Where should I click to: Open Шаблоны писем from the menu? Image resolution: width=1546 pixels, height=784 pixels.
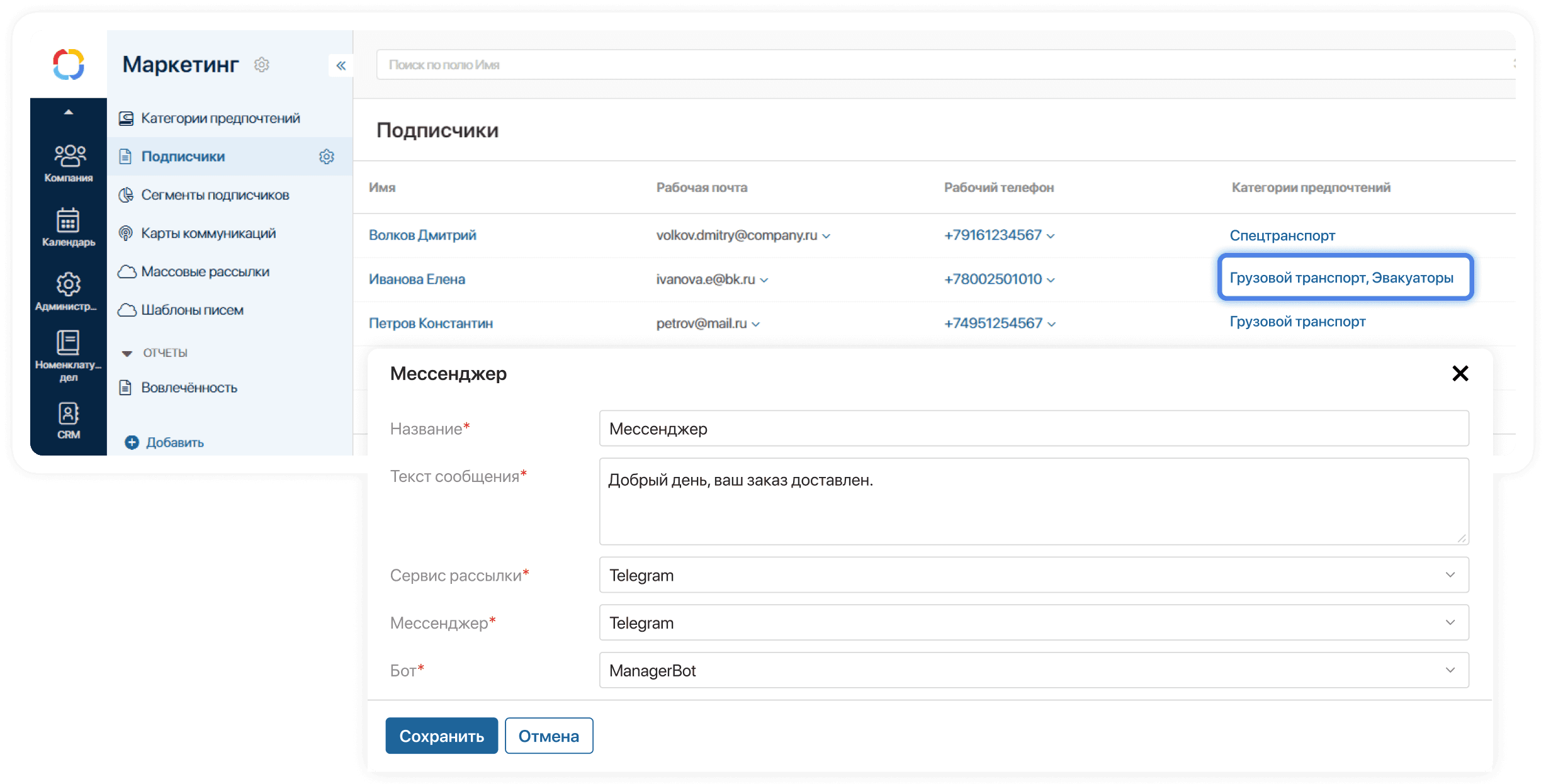[191, 310]
